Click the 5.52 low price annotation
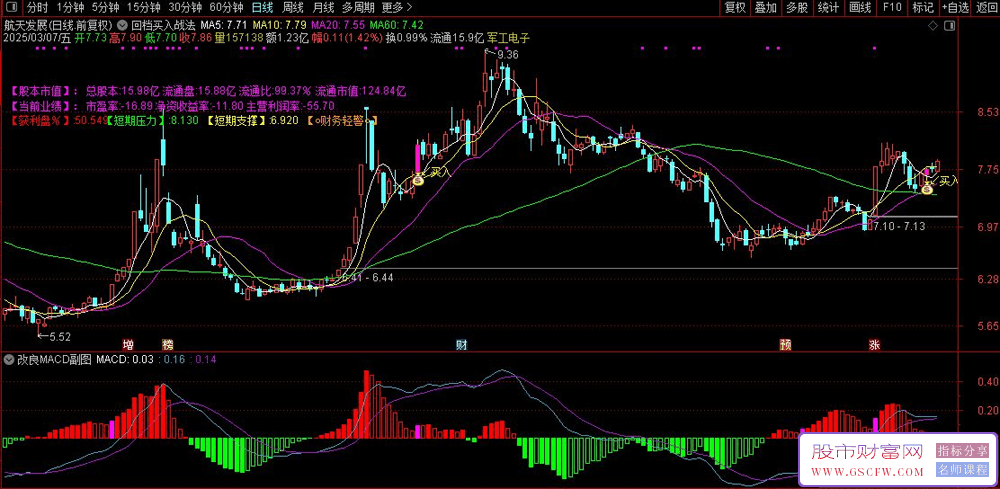The image size is (1000, 489). tap(60, 336)
